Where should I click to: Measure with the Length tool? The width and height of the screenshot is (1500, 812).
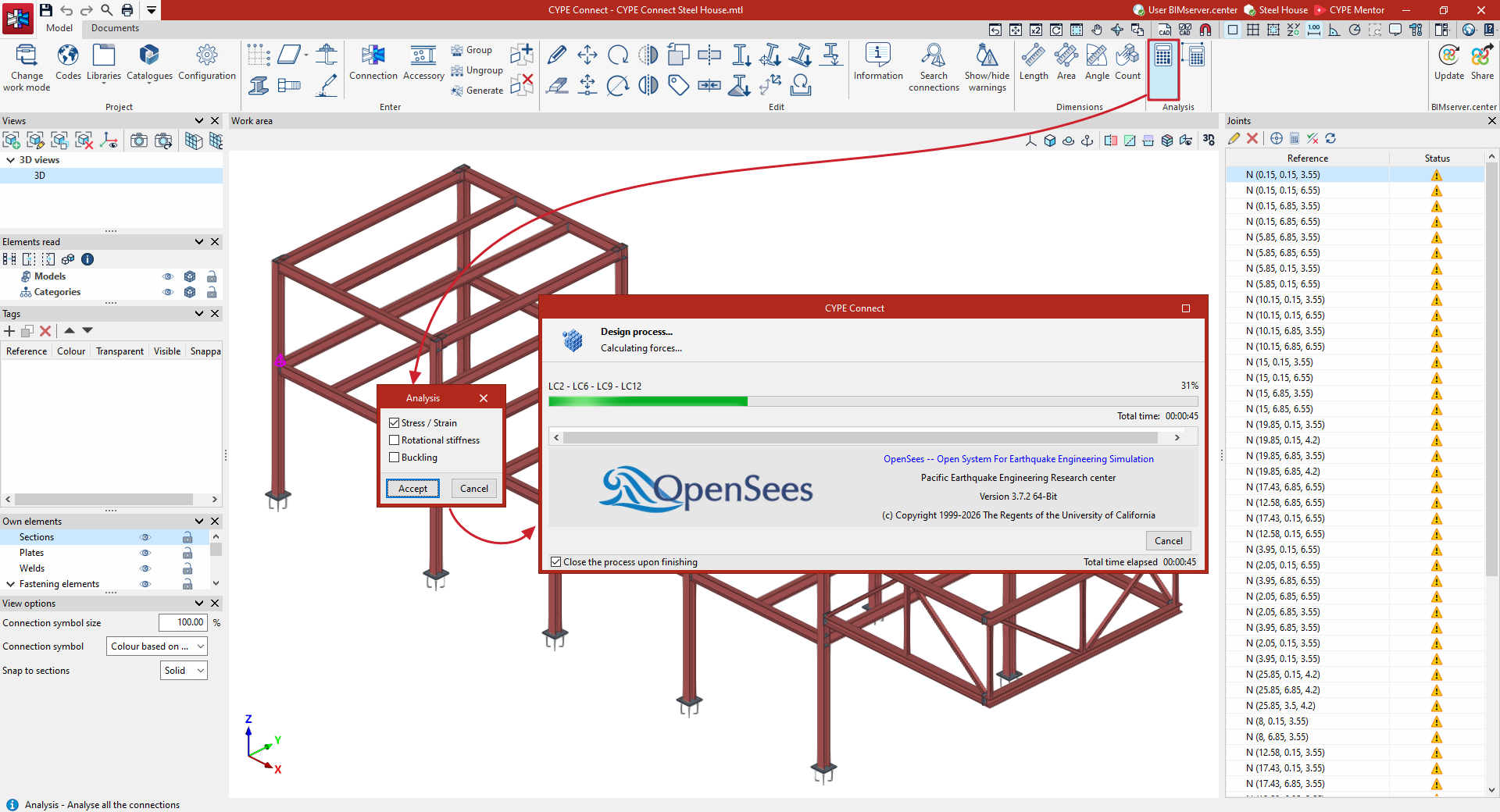(x=1034, y=62)
